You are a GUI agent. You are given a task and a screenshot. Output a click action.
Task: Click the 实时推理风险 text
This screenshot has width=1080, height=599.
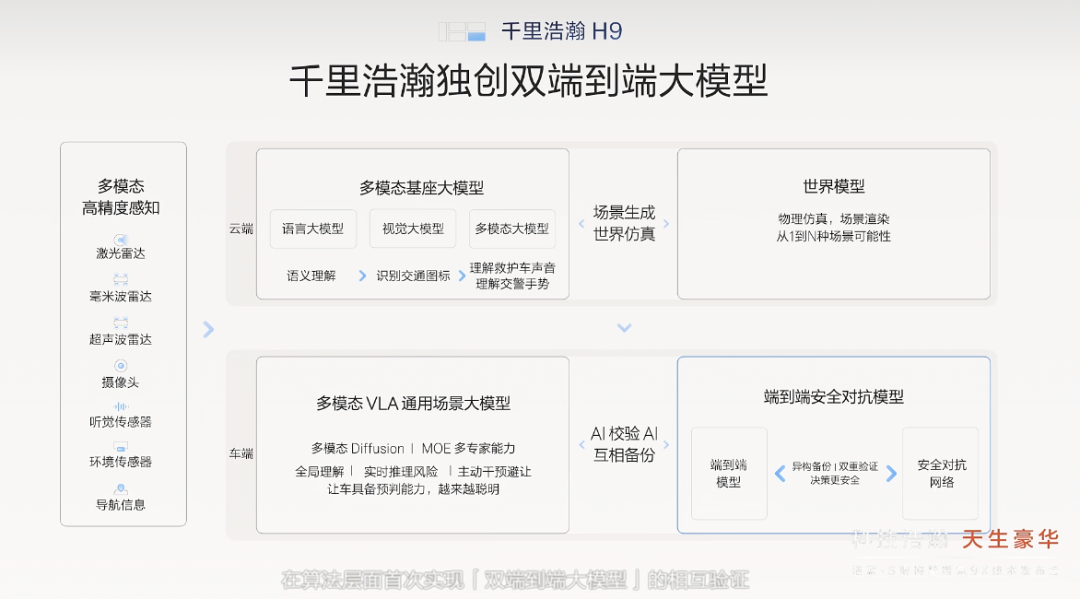click(401, 472)
